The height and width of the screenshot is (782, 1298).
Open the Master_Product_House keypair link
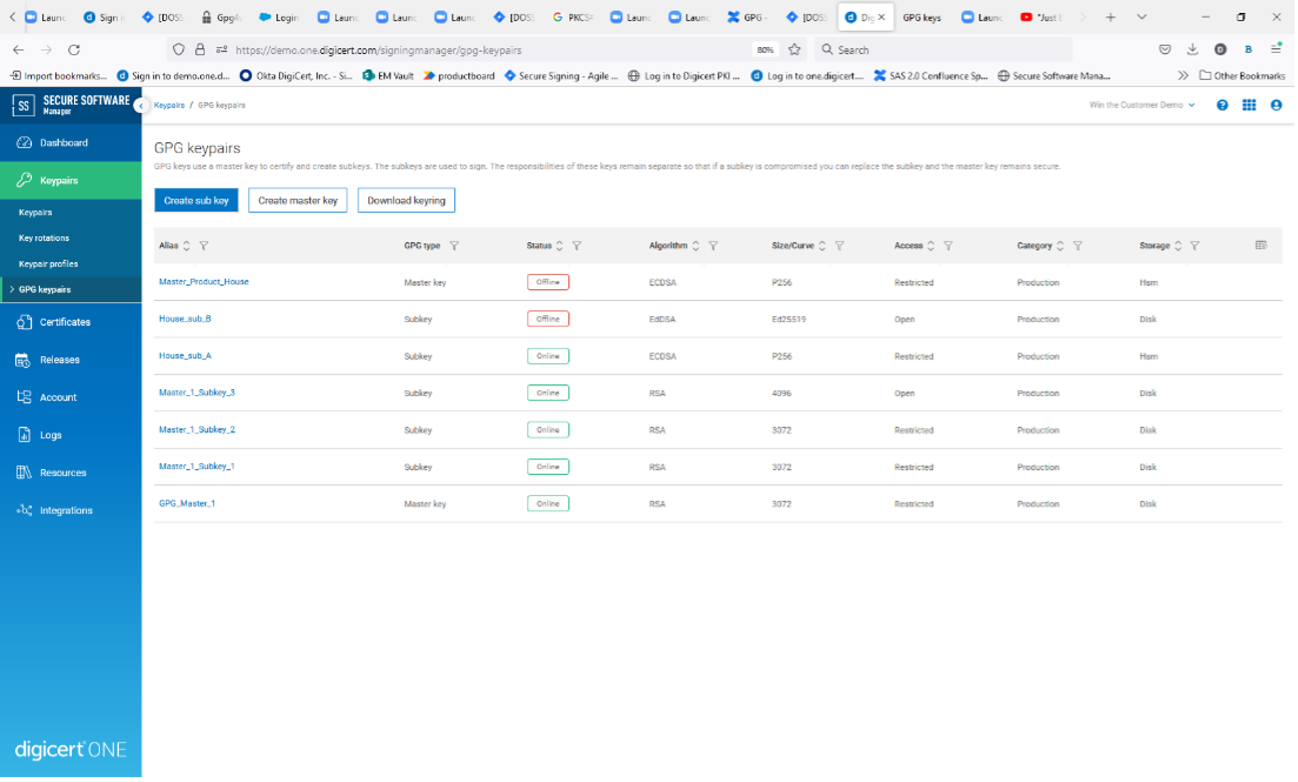204,282
